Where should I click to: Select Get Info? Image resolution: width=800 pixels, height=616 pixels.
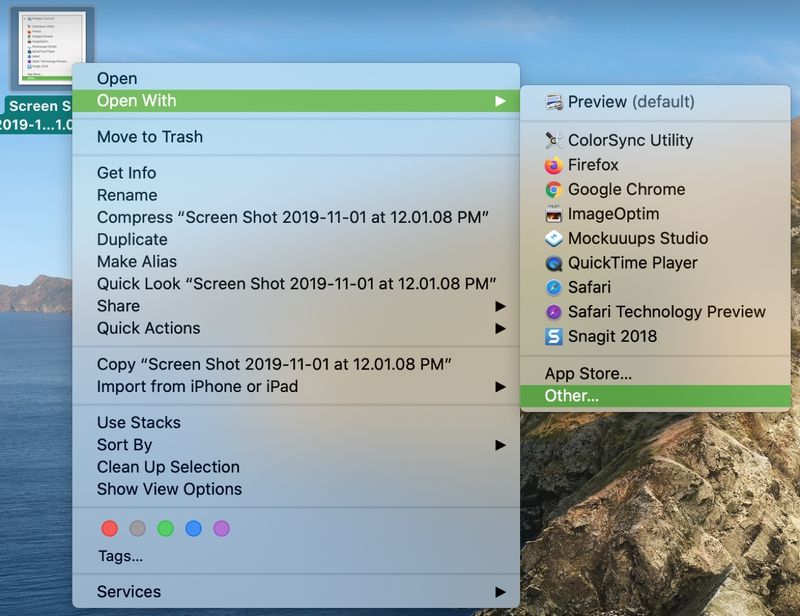click(x=296, y=173)
